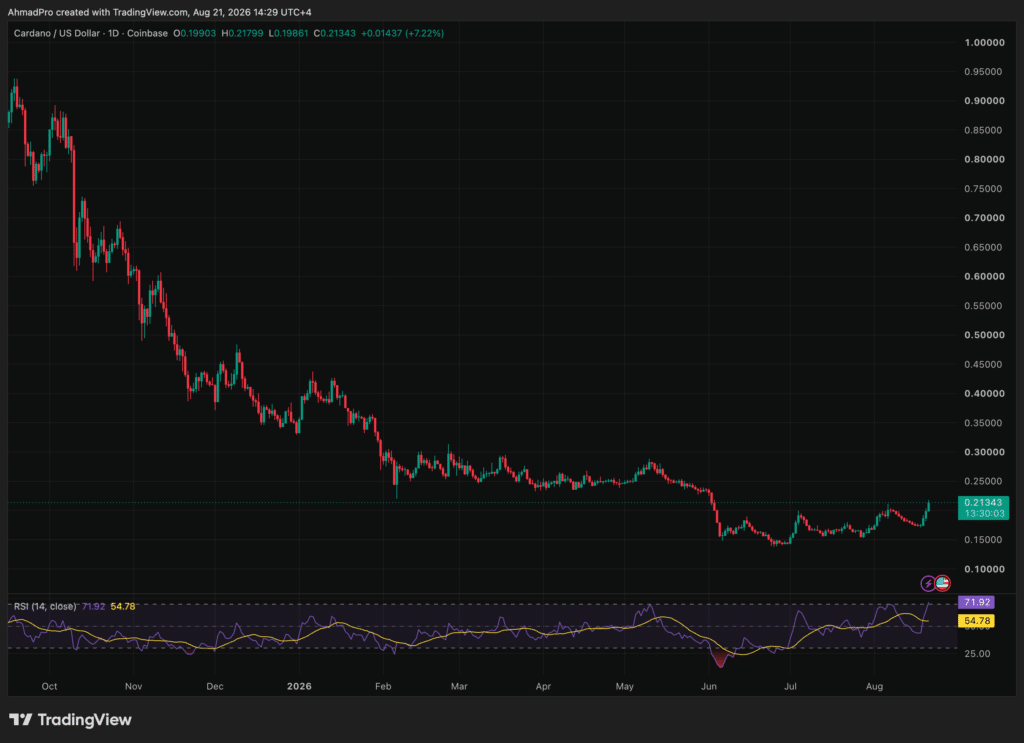1024x743 pixels.
Task: Select the 2026 marker on time axis
Action: click(x=299, y=686)
